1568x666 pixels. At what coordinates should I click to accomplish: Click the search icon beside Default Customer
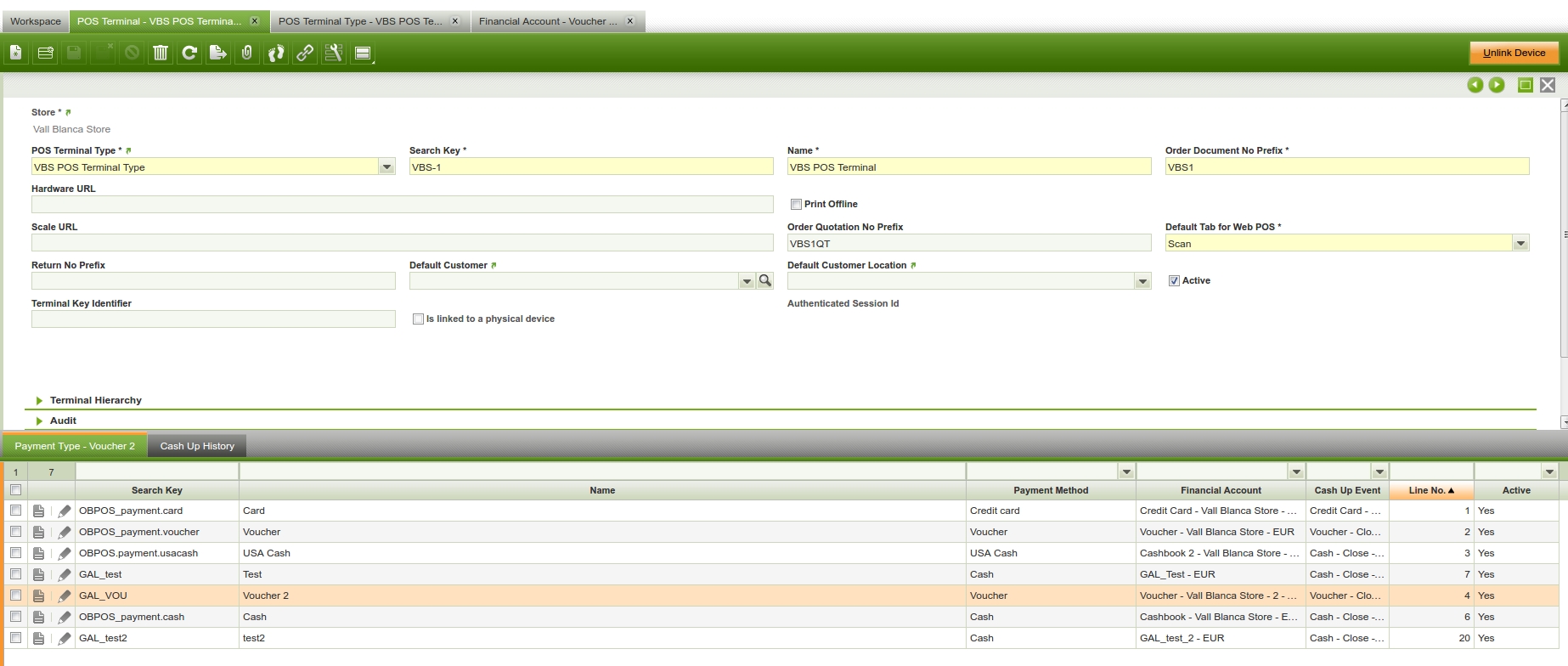coord(765,281)
